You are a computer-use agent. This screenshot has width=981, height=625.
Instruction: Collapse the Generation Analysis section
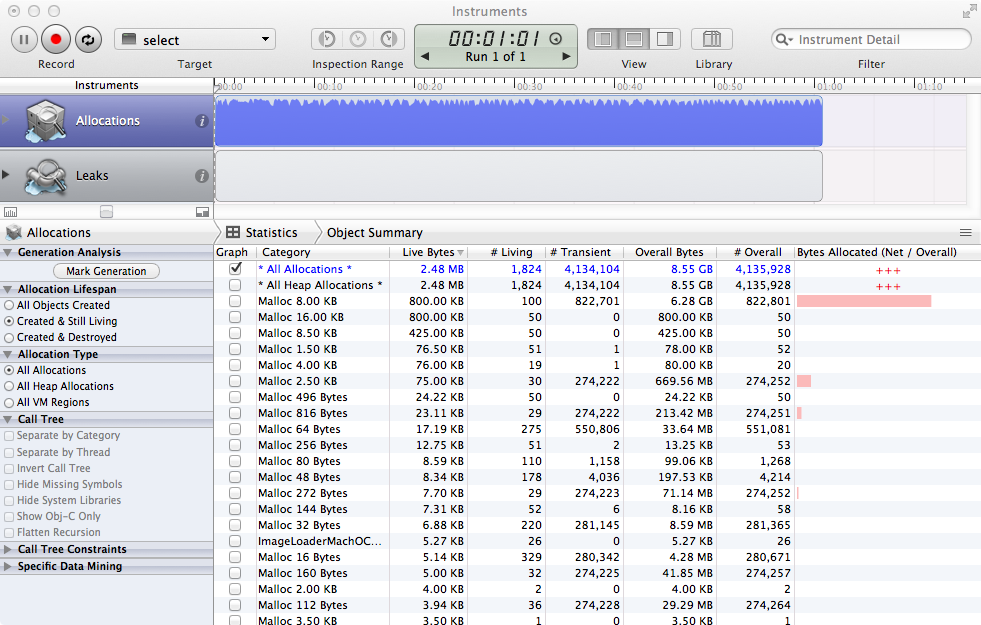pos(8,253)
